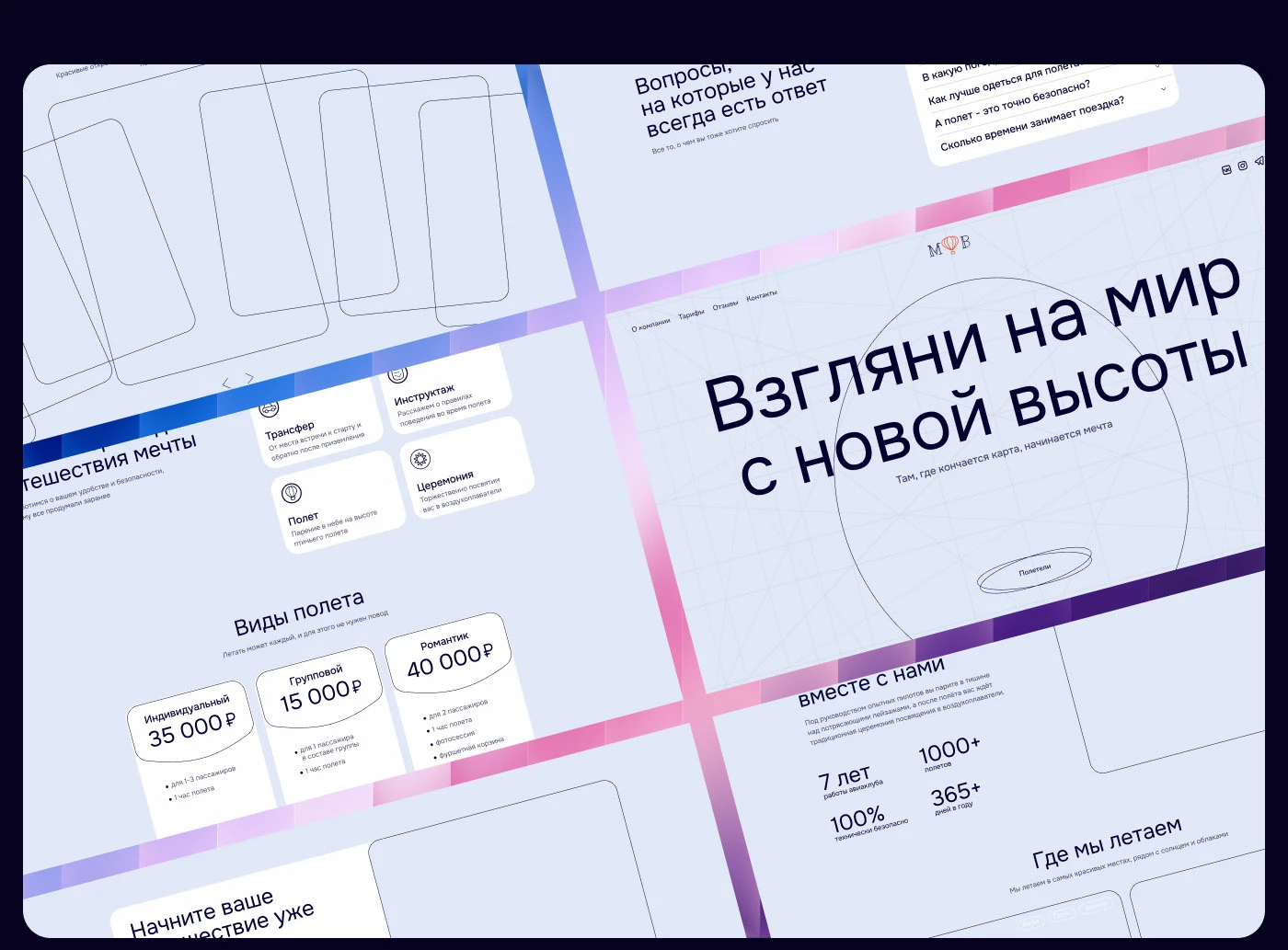Viewport: 1288px width, 950px height.
Task: Select the 'Индивидуальный 35 000₽' tariff card
Action: coord(190,721)
